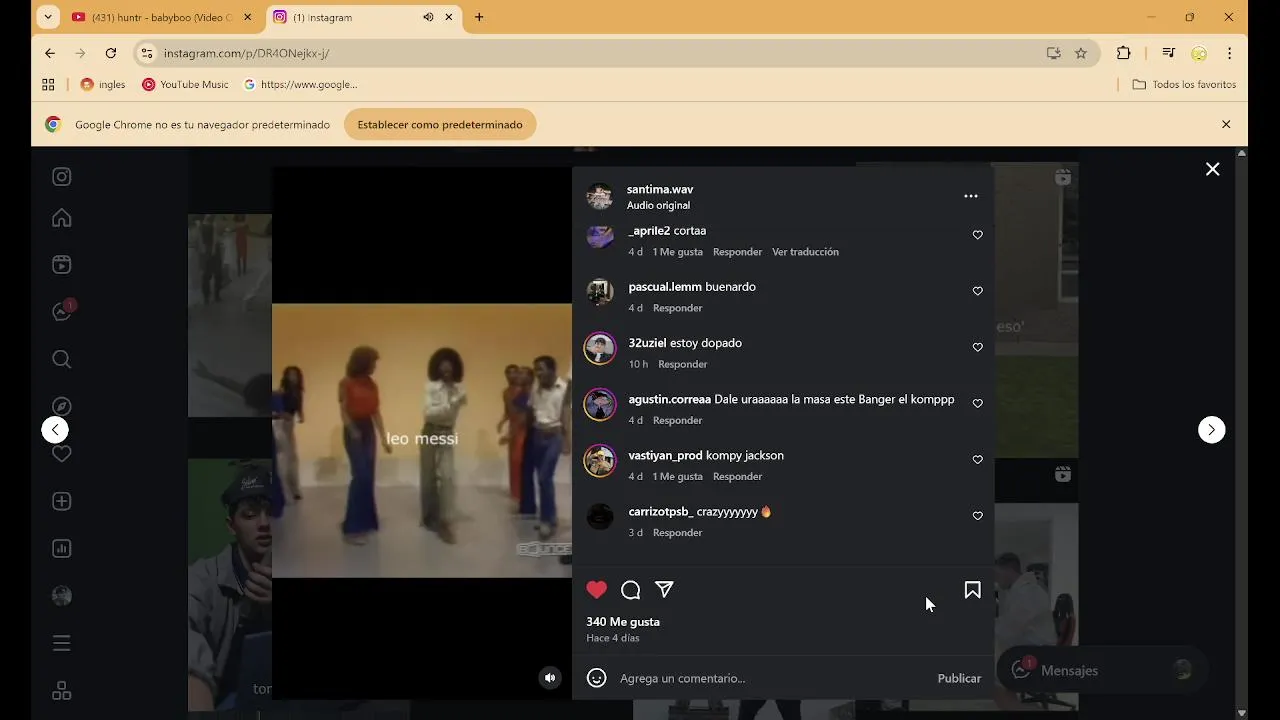1280x720 pixels.
Task: Open Chrome profile avatar
Action: [x=1199, y=53]
